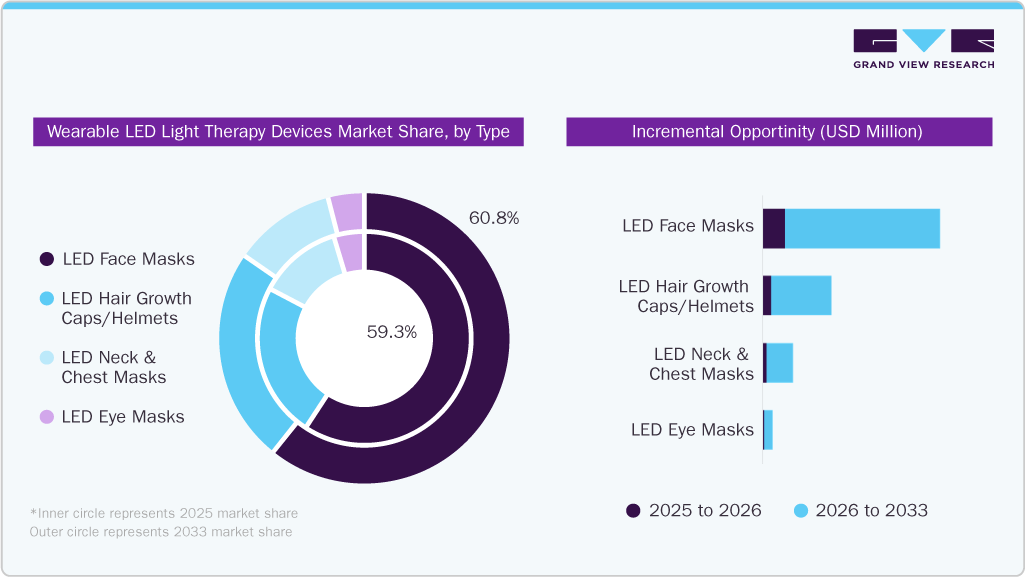Viewport: 1025px width, 577px height.
Task: Click the LED Eye Masks legend dot
Action: click(47, 417)
